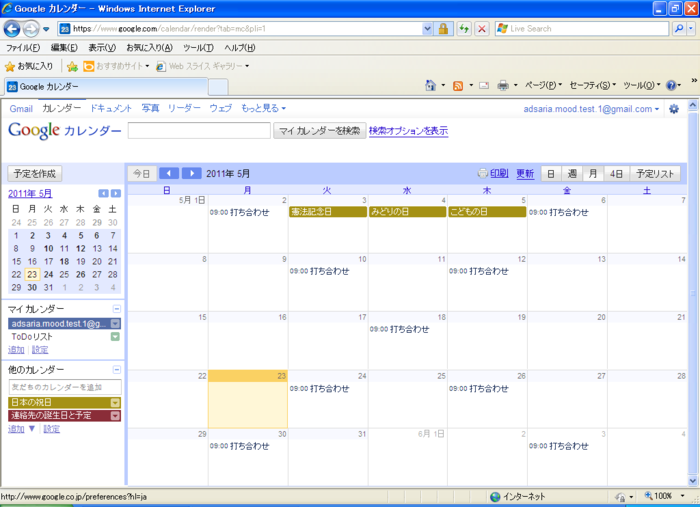
Task: Click マイカレンダーを検索 button
Action: click(x=320, y=131)
